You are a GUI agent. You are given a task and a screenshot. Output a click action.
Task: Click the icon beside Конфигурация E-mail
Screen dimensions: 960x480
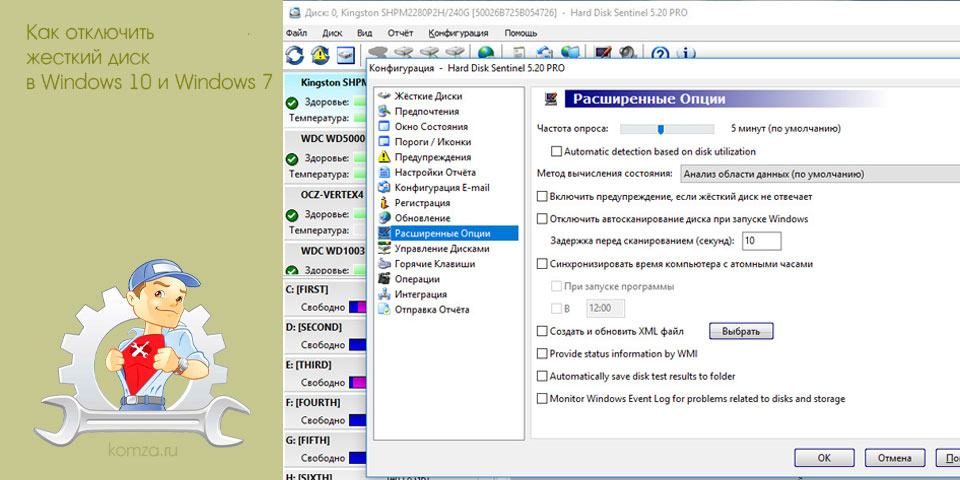[384, 187]
